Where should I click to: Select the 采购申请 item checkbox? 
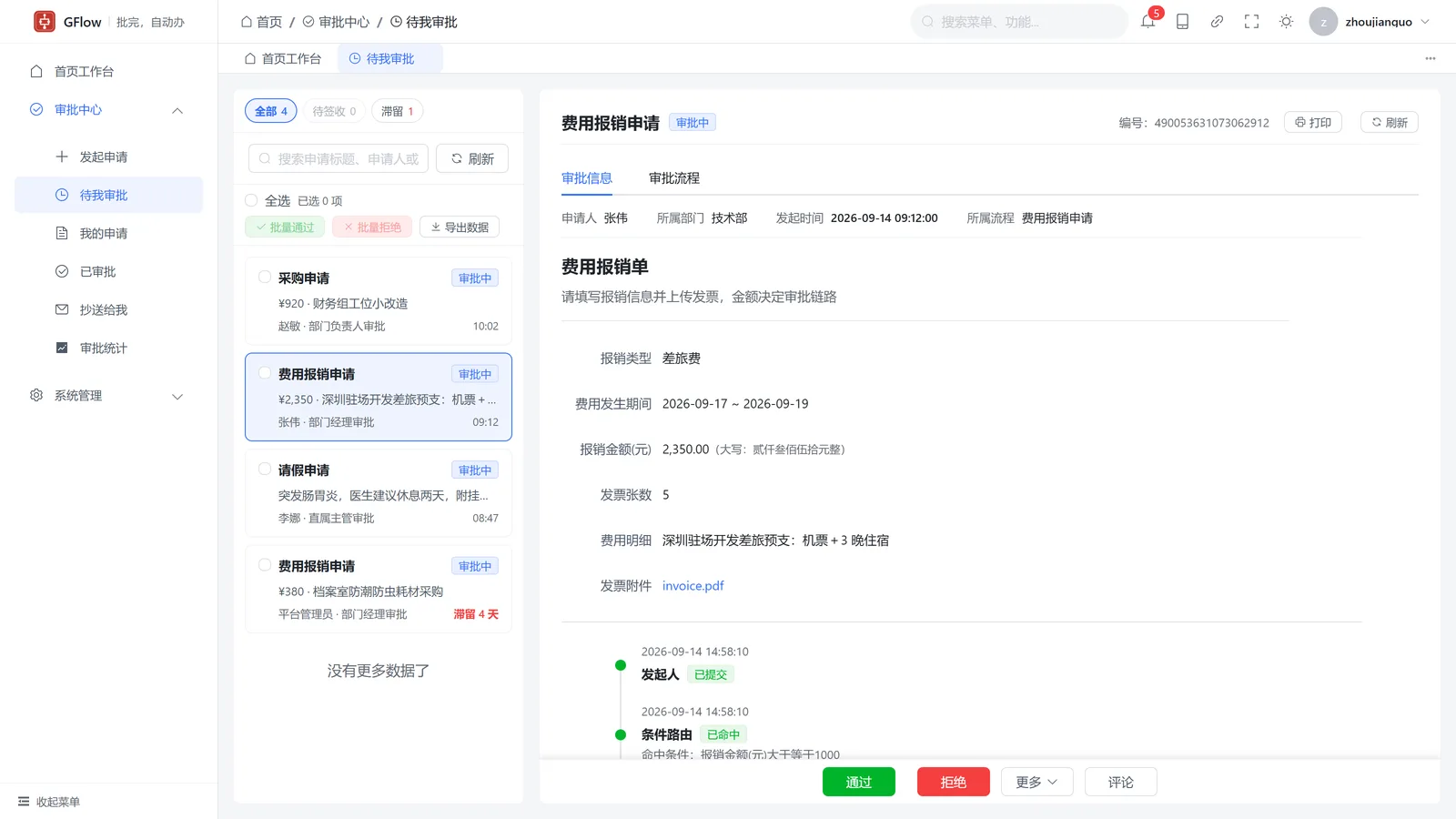point(265,277)
